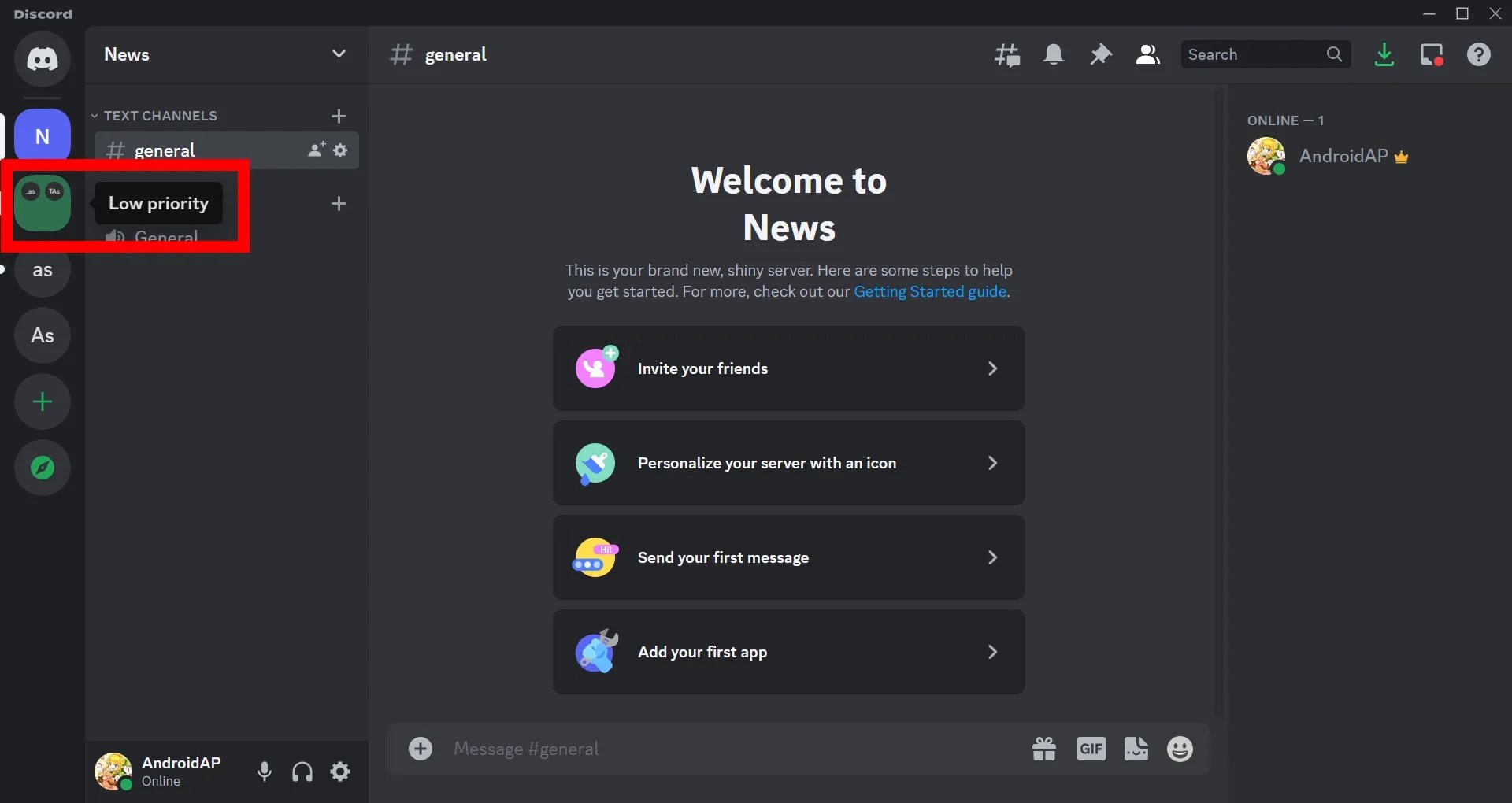Image resolution: width=1512 pixels, height=803 pixels.
Task: Select the Explore Servers compass icon
Action: [42, 467]
